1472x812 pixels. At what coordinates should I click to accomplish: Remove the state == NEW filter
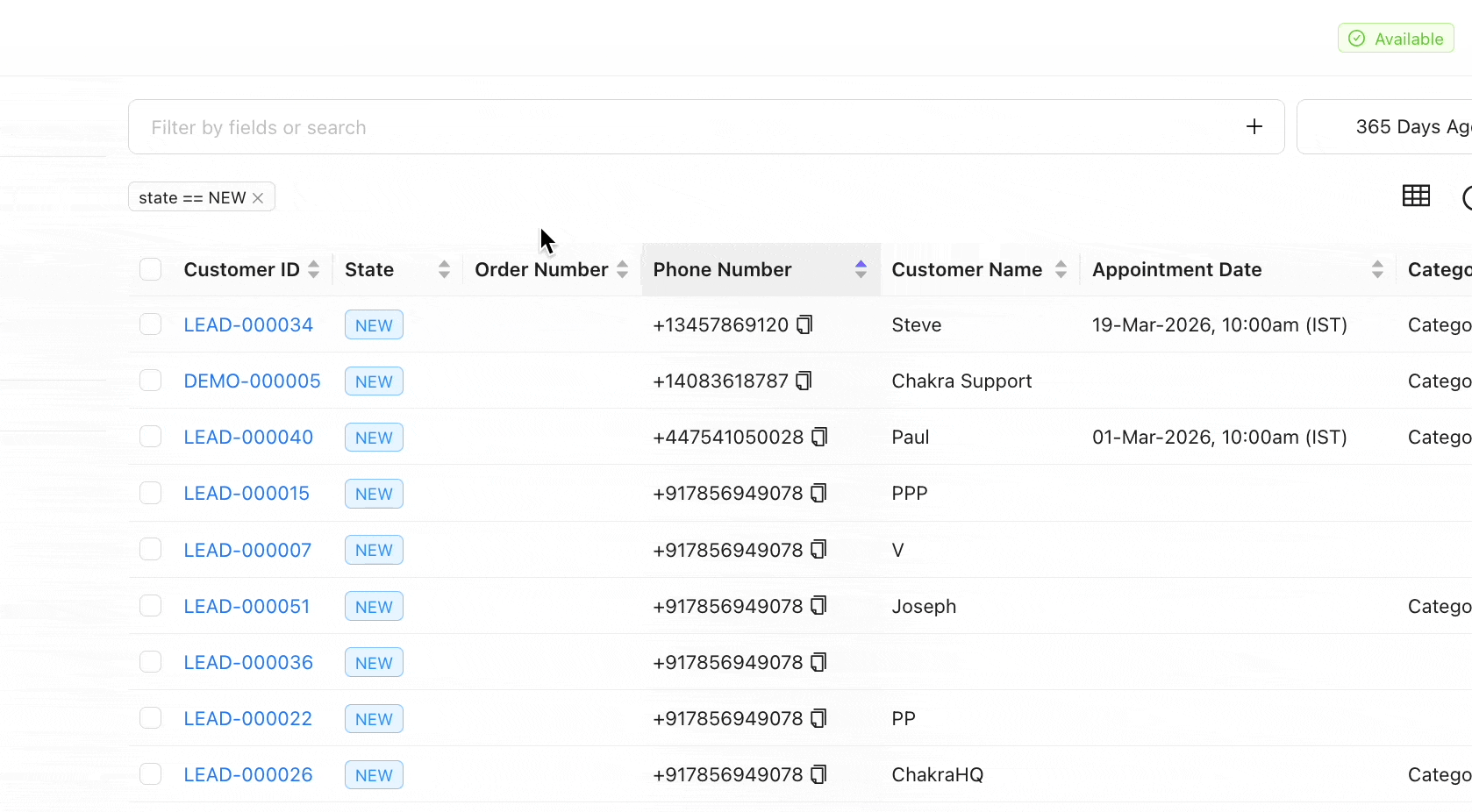258,198
